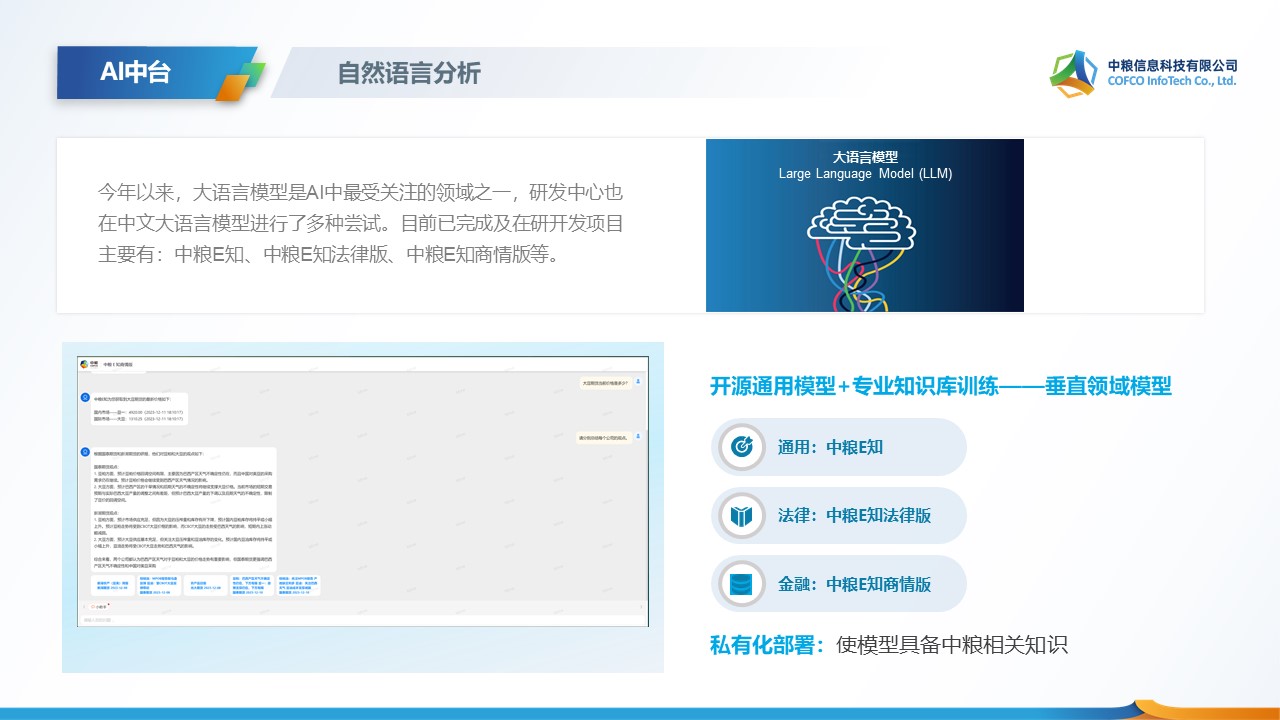The width and height of the screenshot is (1280, 720).
Task: Click the 通用：中粮E知 pill button
Action: click(838, 447)
